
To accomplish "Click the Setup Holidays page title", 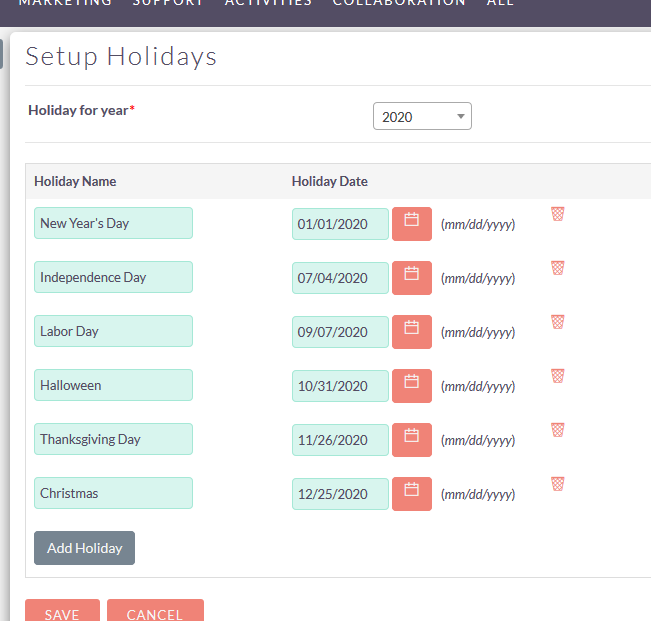I will pyautogui.click(x=121, y=57).
